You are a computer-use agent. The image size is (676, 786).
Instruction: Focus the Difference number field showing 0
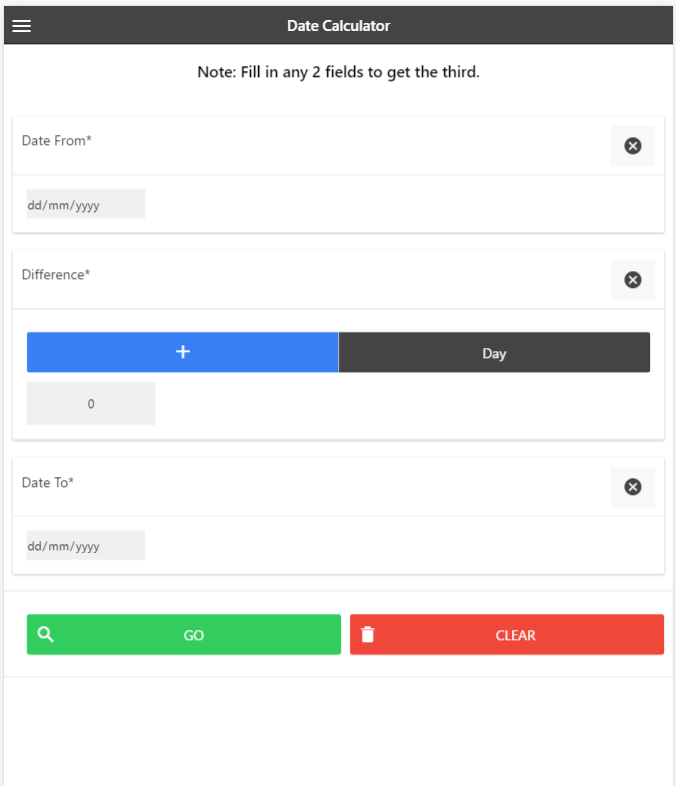[91, 404]
